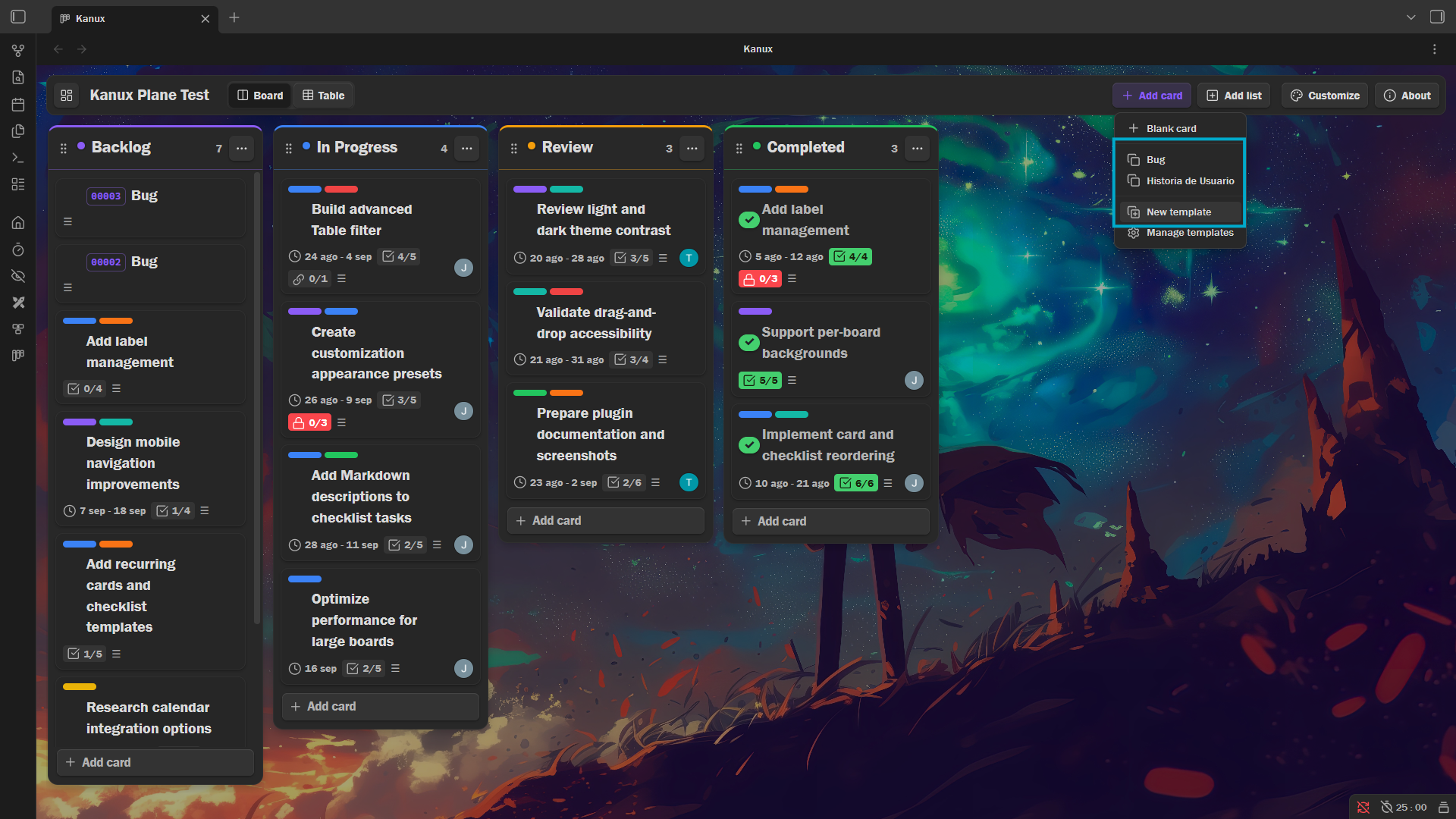The height and width of the screenshot is (819, 1456).
Task: Click the 00002 ID badge on Bug card
Action: point(106,262)
